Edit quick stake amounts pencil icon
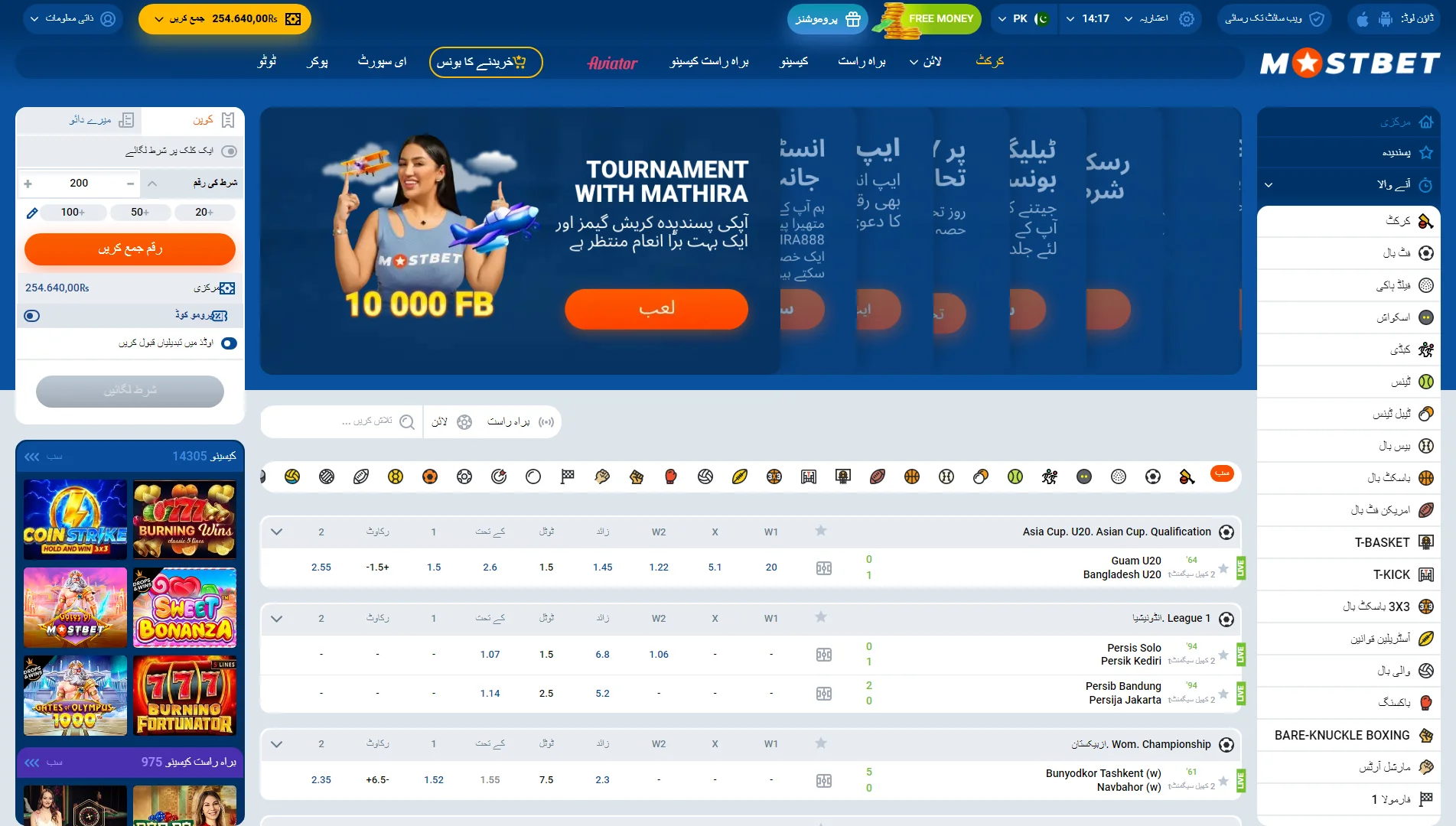 (32, 213)
